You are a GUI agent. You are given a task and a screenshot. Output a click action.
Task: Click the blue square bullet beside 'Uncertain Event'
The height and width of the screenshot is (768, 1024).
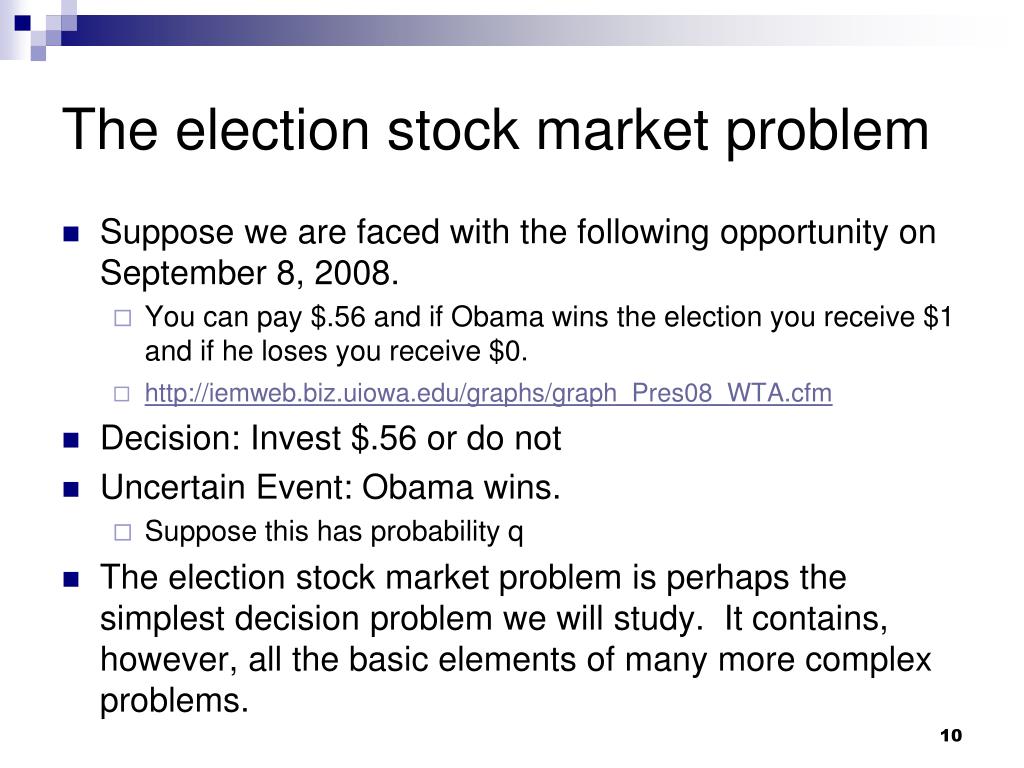click(71, 489)
